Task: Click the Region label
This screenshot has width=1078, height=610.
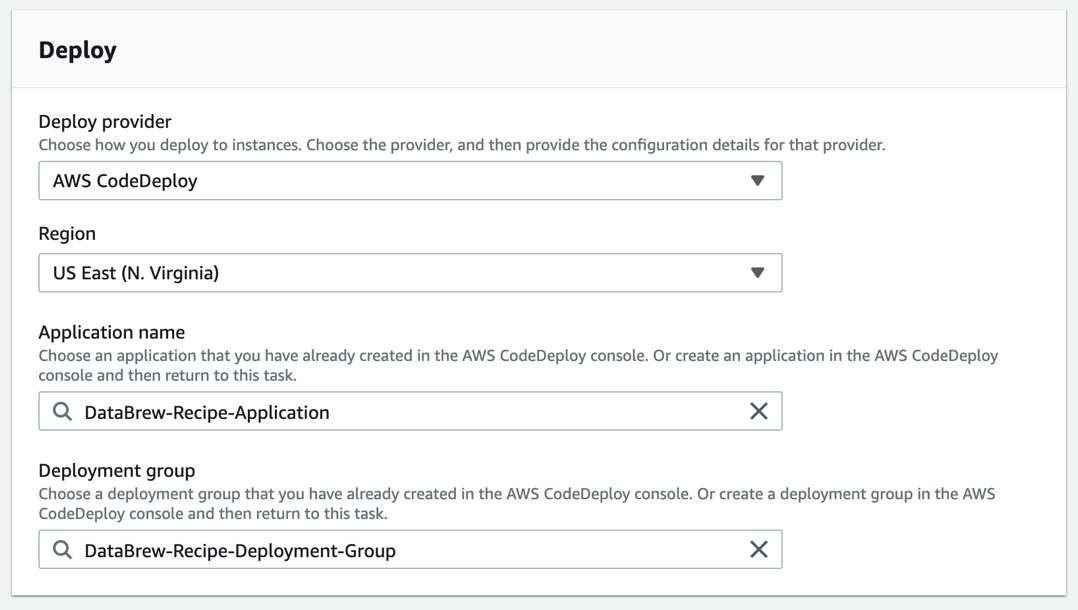Action: click(67, 234)
